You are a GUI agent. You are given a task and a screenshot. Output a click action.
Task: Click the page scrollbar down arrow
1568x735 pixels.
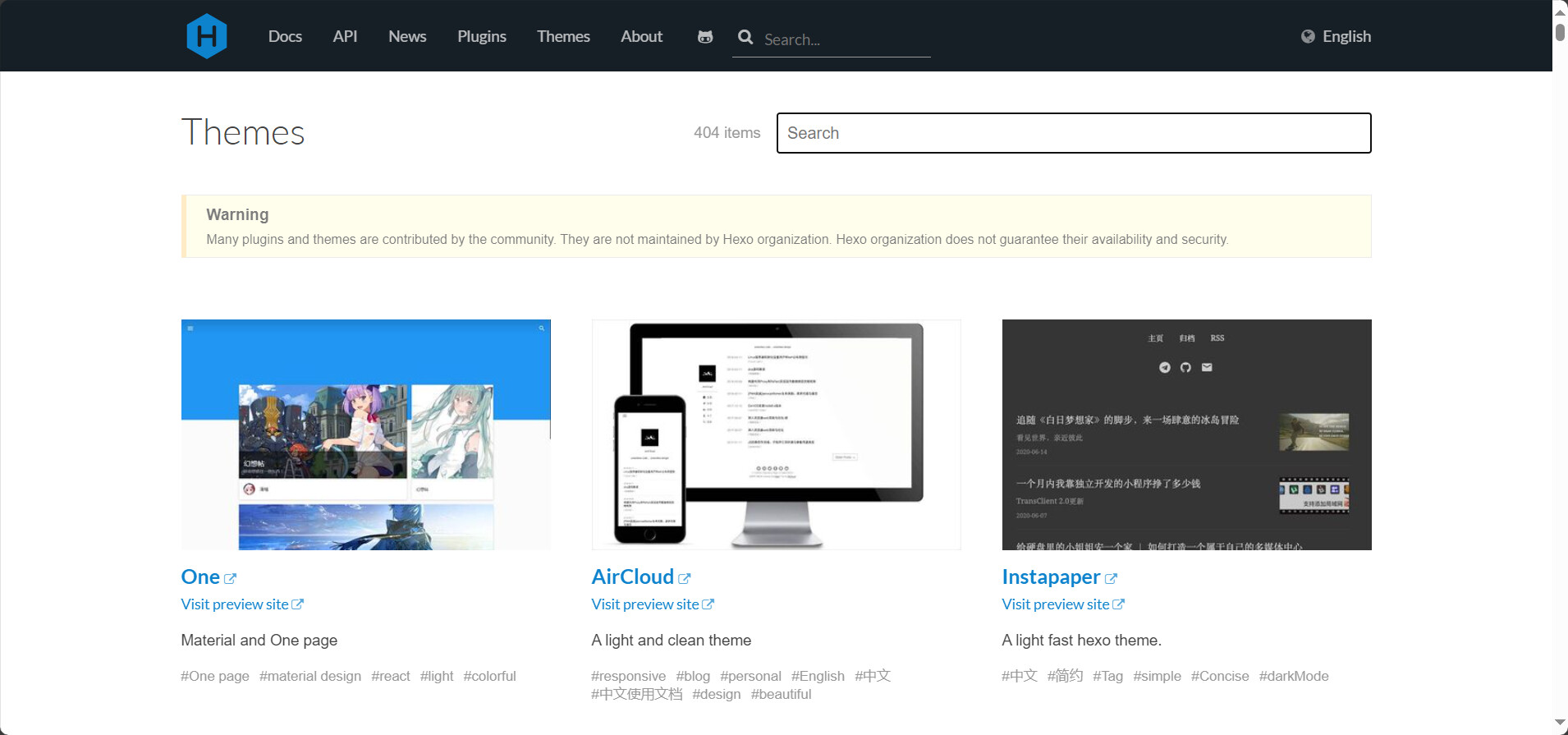[x=1560, y=724]
